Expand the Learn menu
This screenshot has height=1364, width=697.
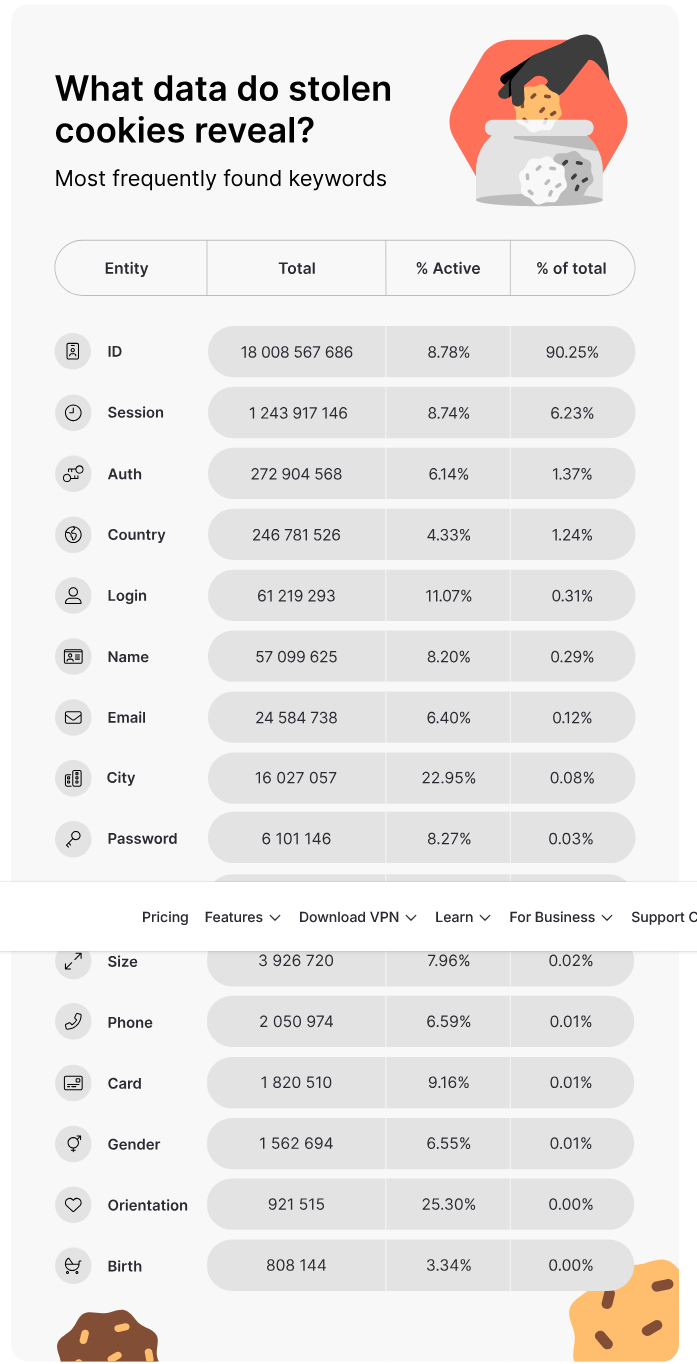point(462,917)
